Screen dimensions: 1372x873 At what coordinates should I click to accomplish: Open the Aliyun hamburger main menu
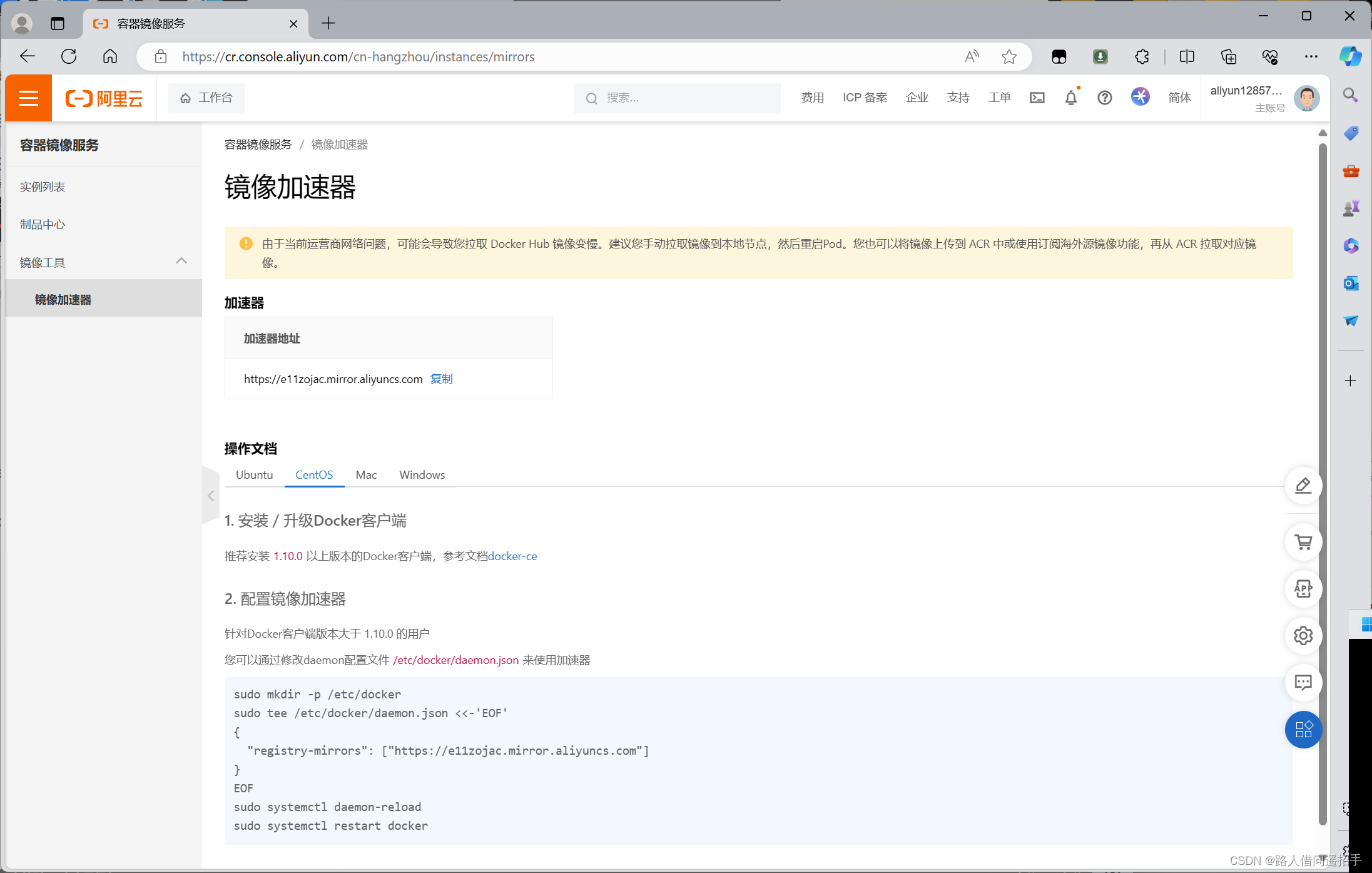coord(29,98)
